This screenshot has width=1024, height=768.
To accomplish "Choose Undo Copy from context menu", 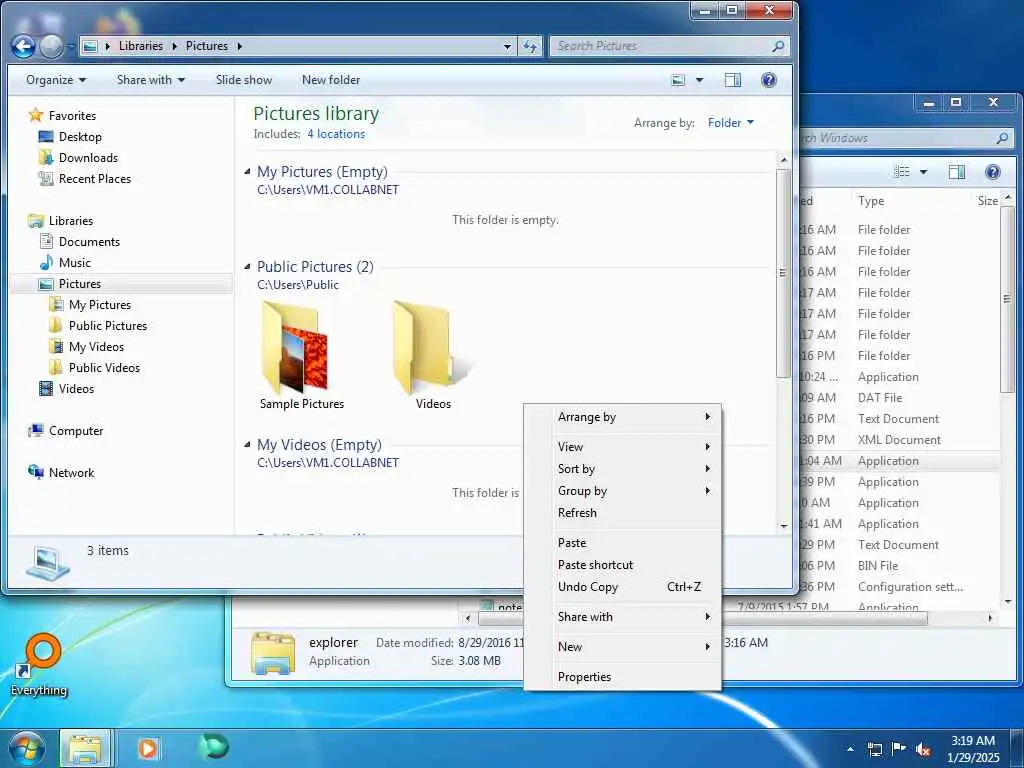I will point(622,586).
